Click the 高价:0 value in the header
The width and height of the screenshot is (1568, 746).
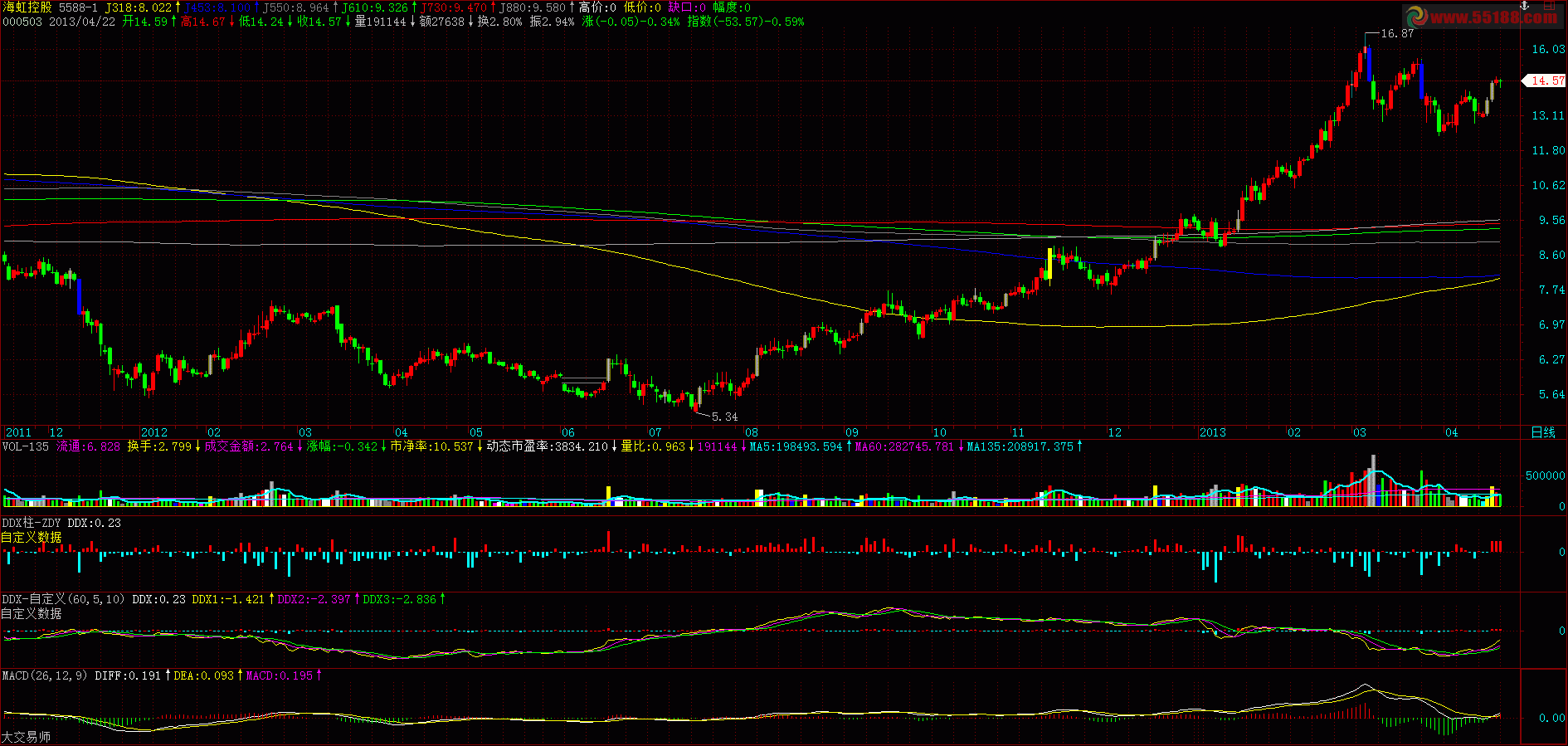597,7
